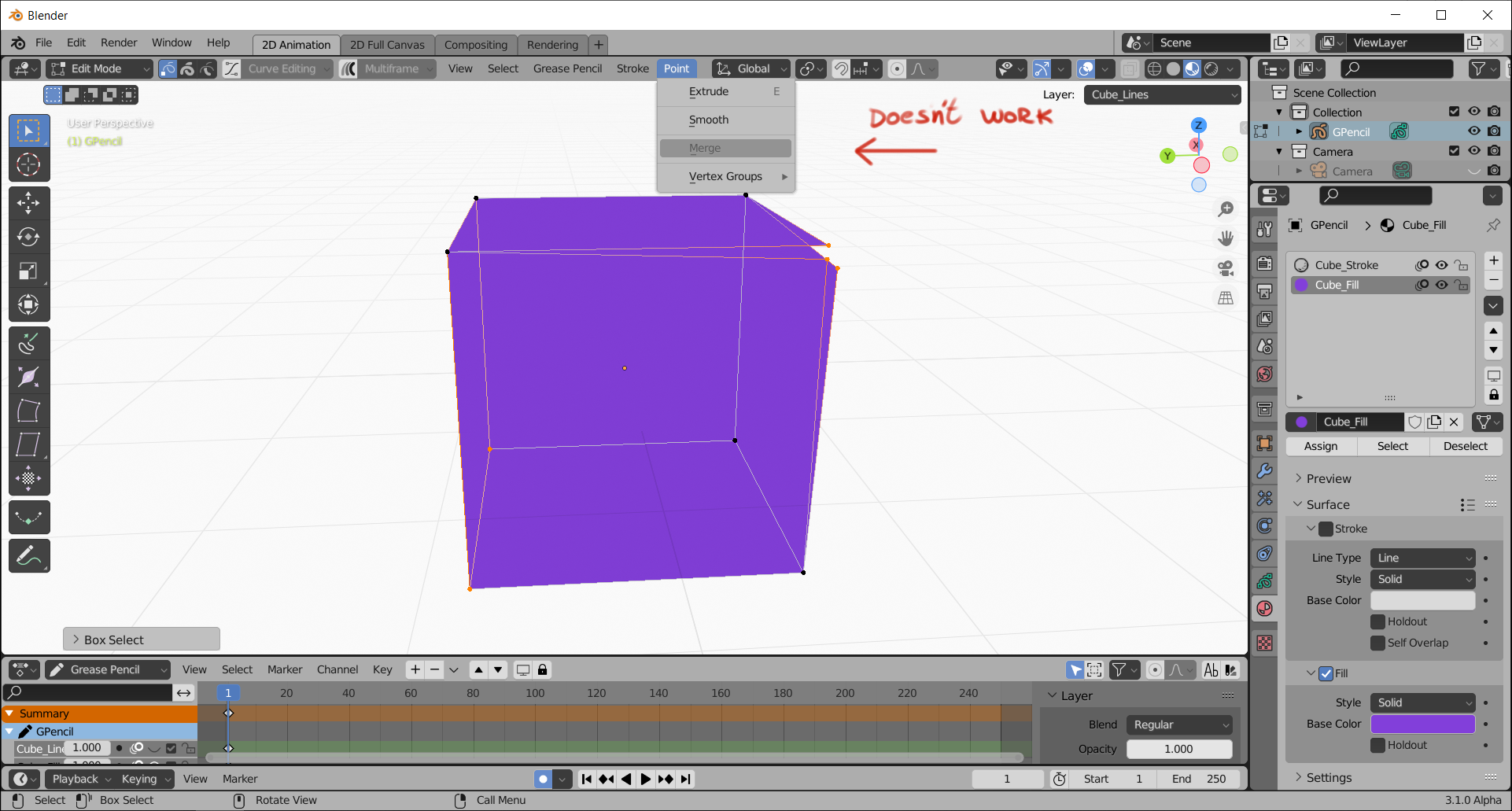Viewport: 1512px width, 811px height.
Task: Choose the Select Box tool
Action: [28, 131]
